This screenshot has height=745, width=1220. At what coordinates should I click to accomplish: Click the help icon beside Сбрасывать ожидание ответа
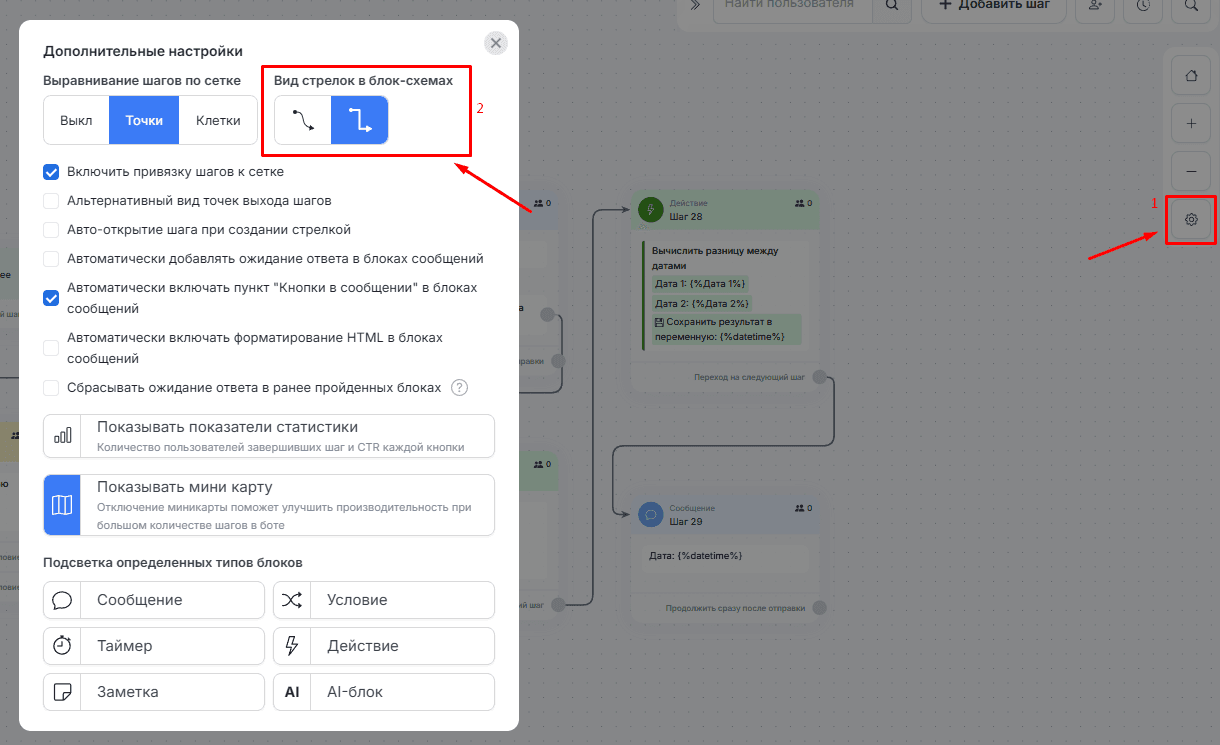tap(460, 388)
